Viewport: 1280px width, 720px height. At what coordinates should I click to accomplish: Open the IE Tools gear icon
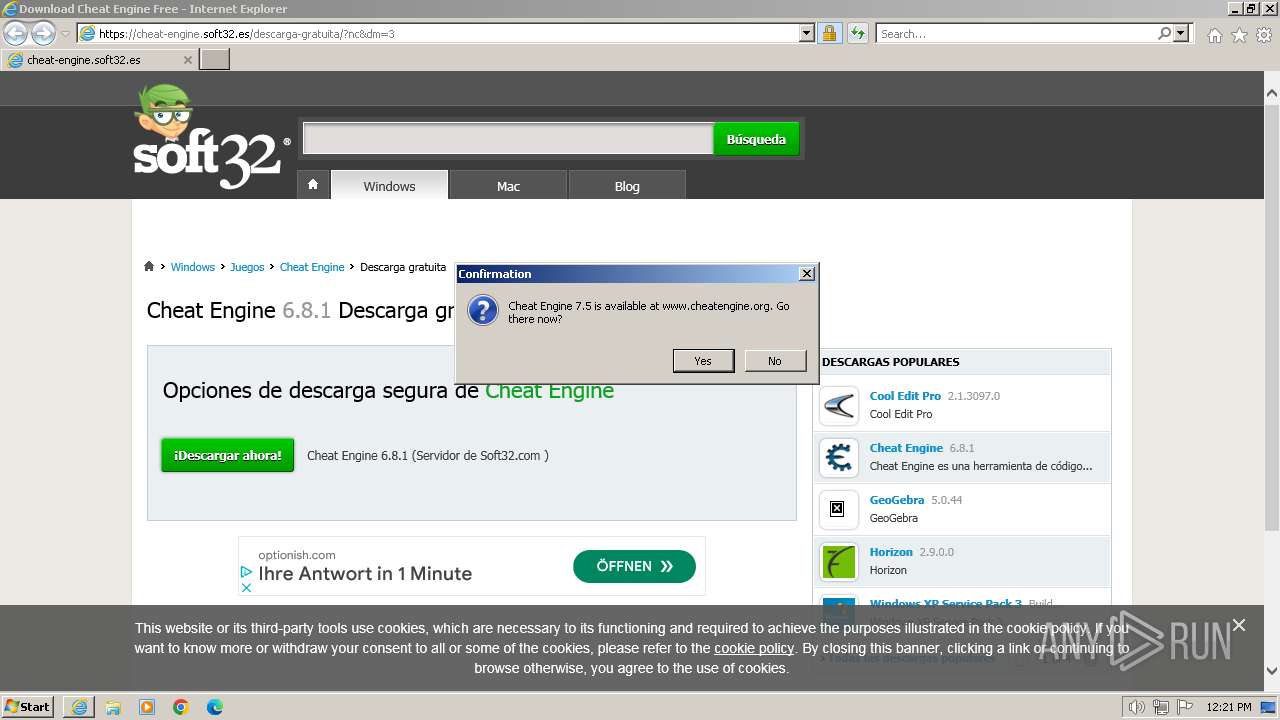coord(1264,35)
